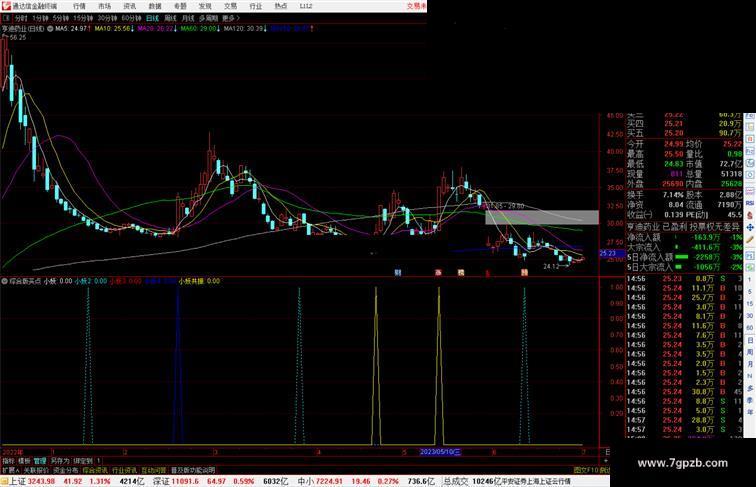Open the 行情 menu
This screenshot has width=756, height=487.
point(79,6)
